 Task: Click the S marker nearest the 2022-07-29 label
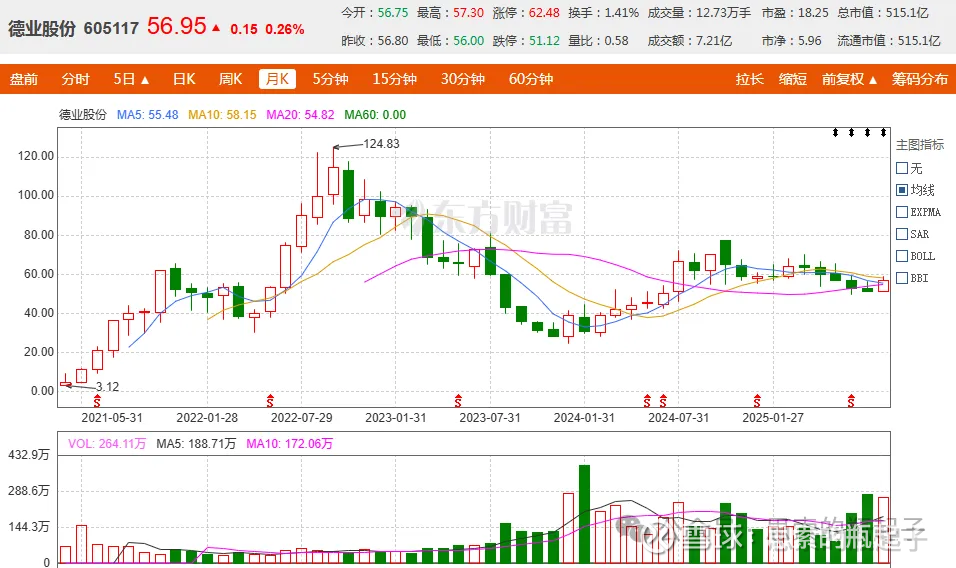pos(269,401)
